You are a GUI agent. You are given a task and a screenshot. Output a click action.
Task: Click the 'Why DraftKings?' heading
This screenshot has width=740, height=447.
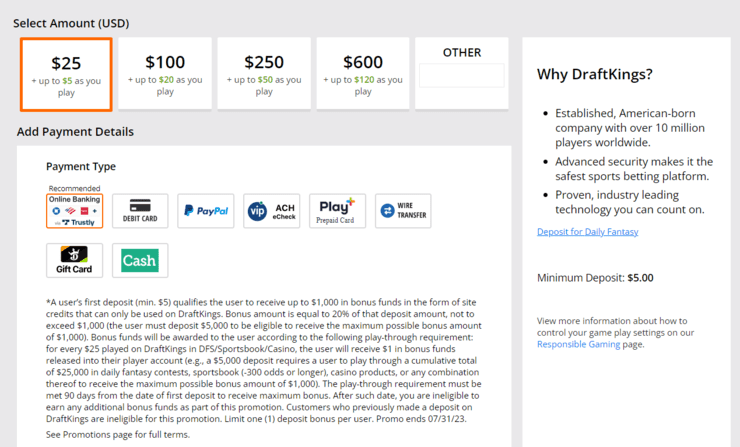[x=595, y=74]
